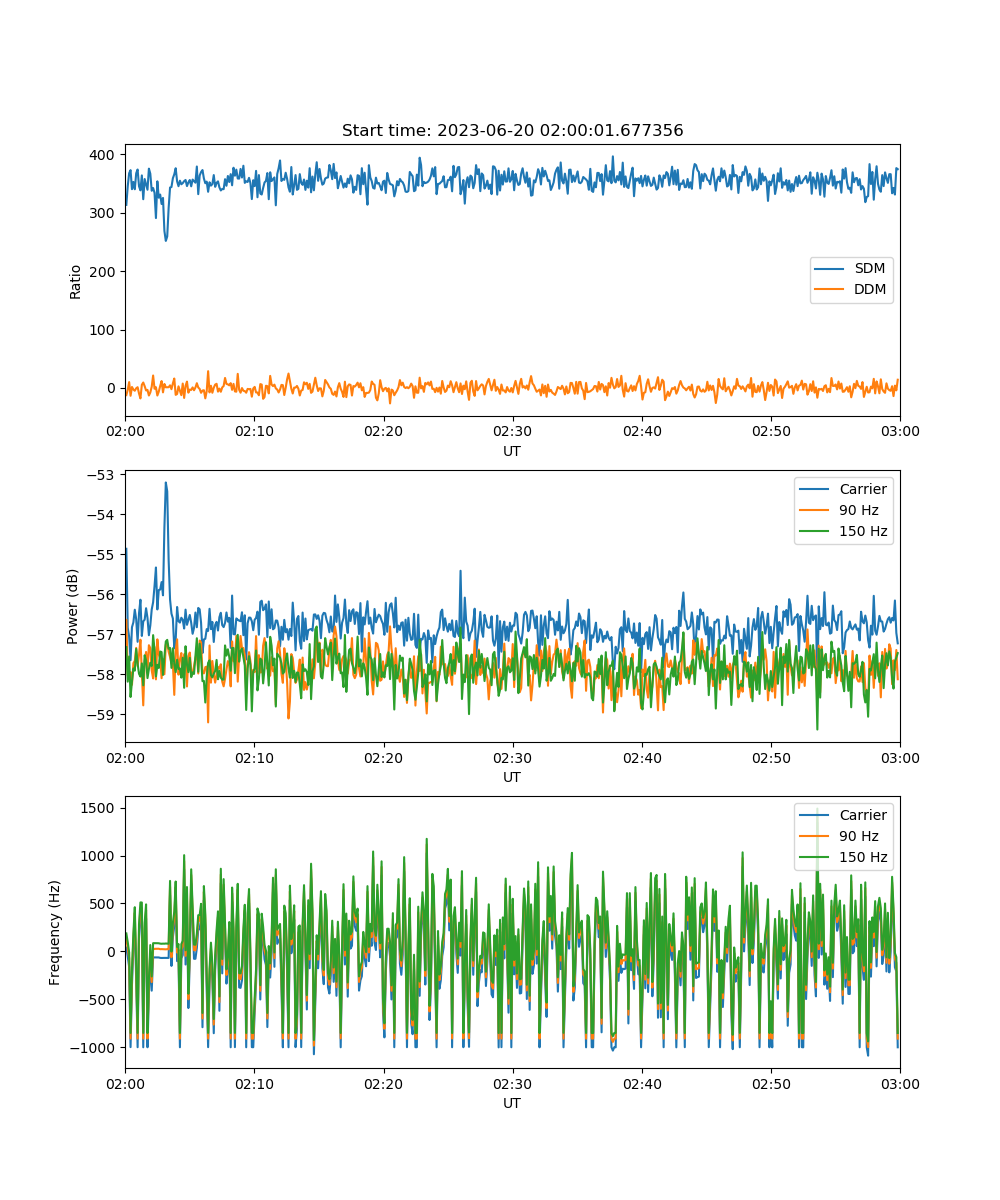Click the "Power (dB)" y-axis label
This screenshot has width=1000, height=1200.
point(73,606)
